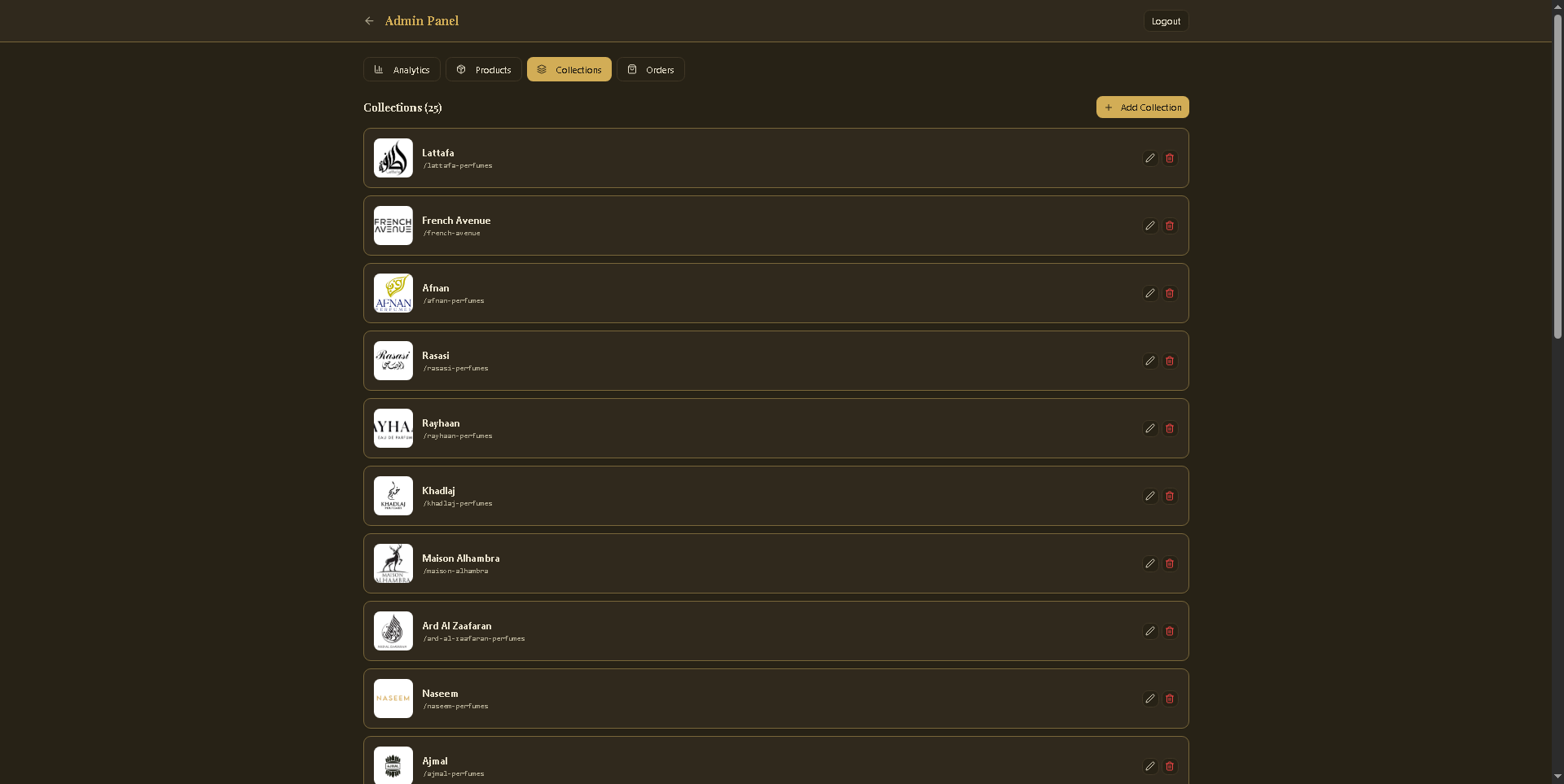Edit the Rasasi collection
This screenshot has width=1564, height=784.
pos(1150,361)
